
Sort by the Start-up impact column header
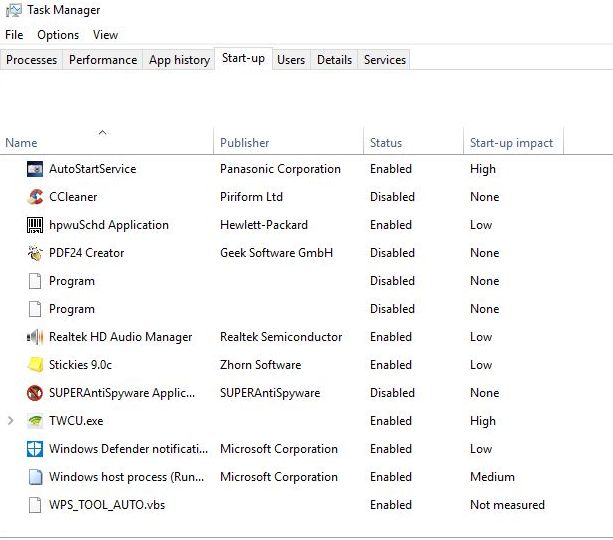tap(513, 142)
